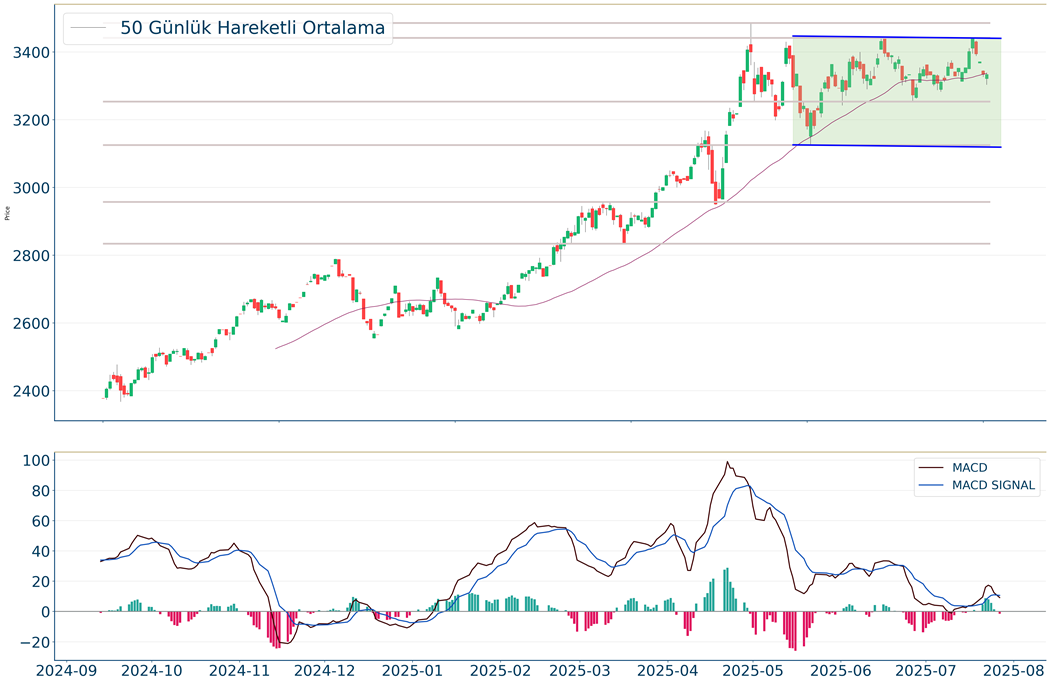Click the 60 MACD axis label
This screenshot has width=1050, height=683.
[40, 521]
